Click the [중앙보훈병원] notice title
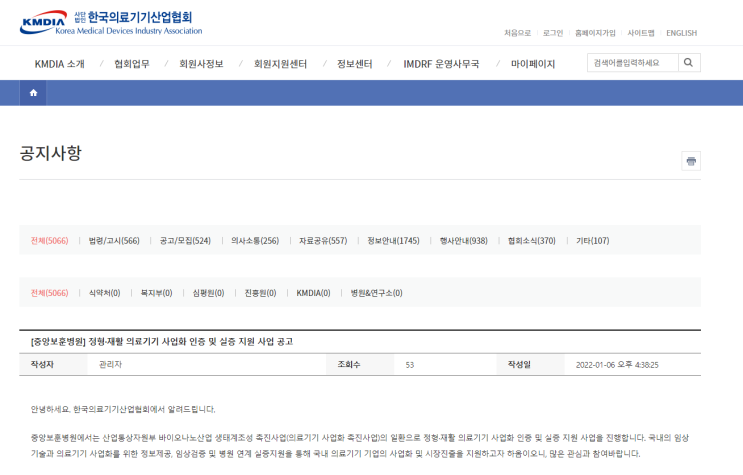Viewport: 743px width, 475px height. 162,341
